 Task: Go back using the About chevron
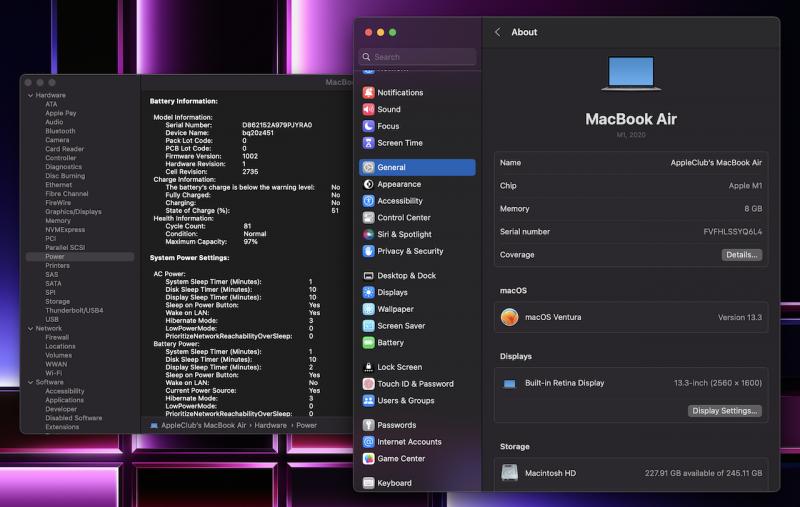[x=497, y=32]
